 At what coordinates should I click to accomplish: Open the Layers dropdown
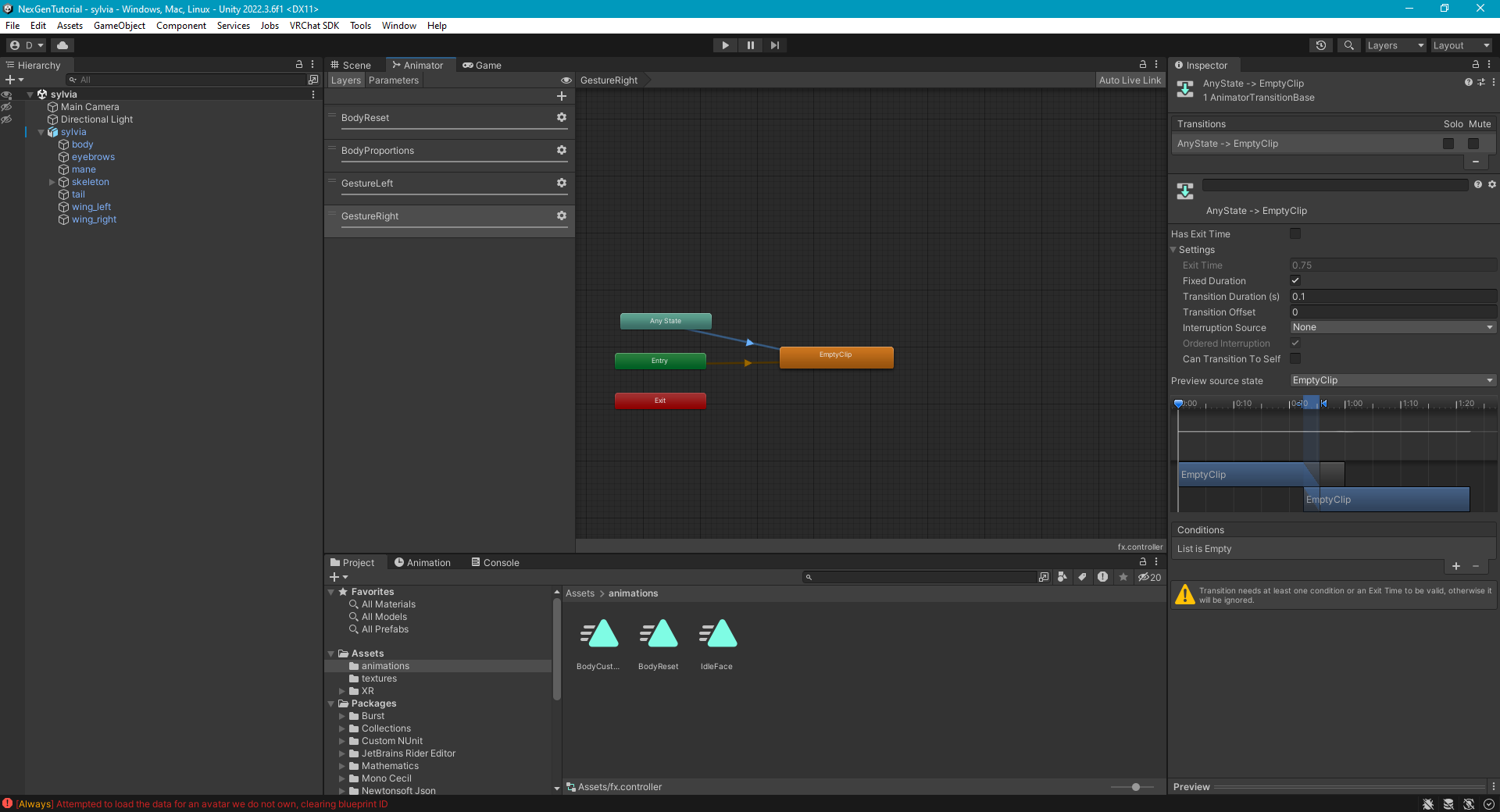(1395, 45)
